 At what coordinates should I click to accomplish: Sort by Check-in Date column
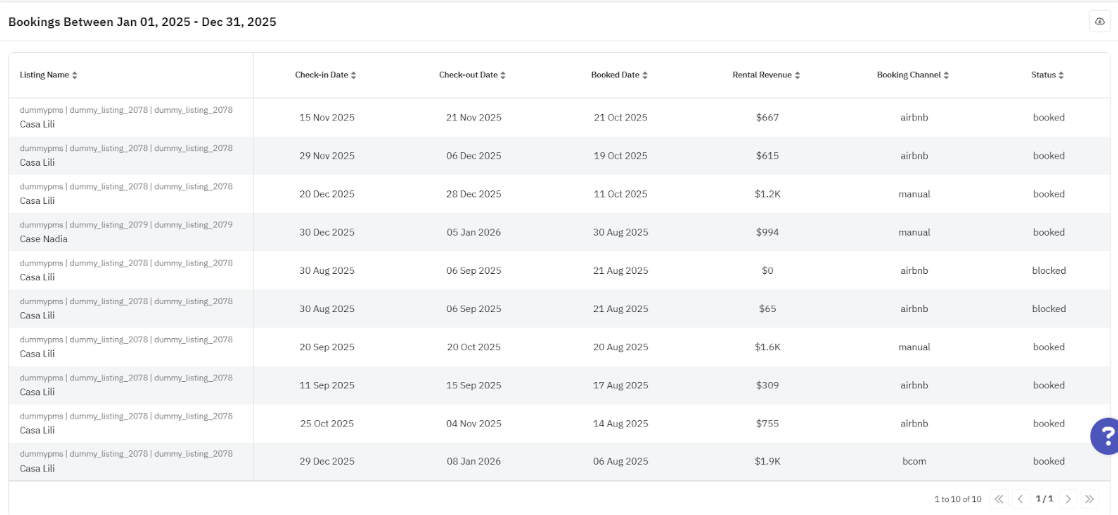click(326, 75)
